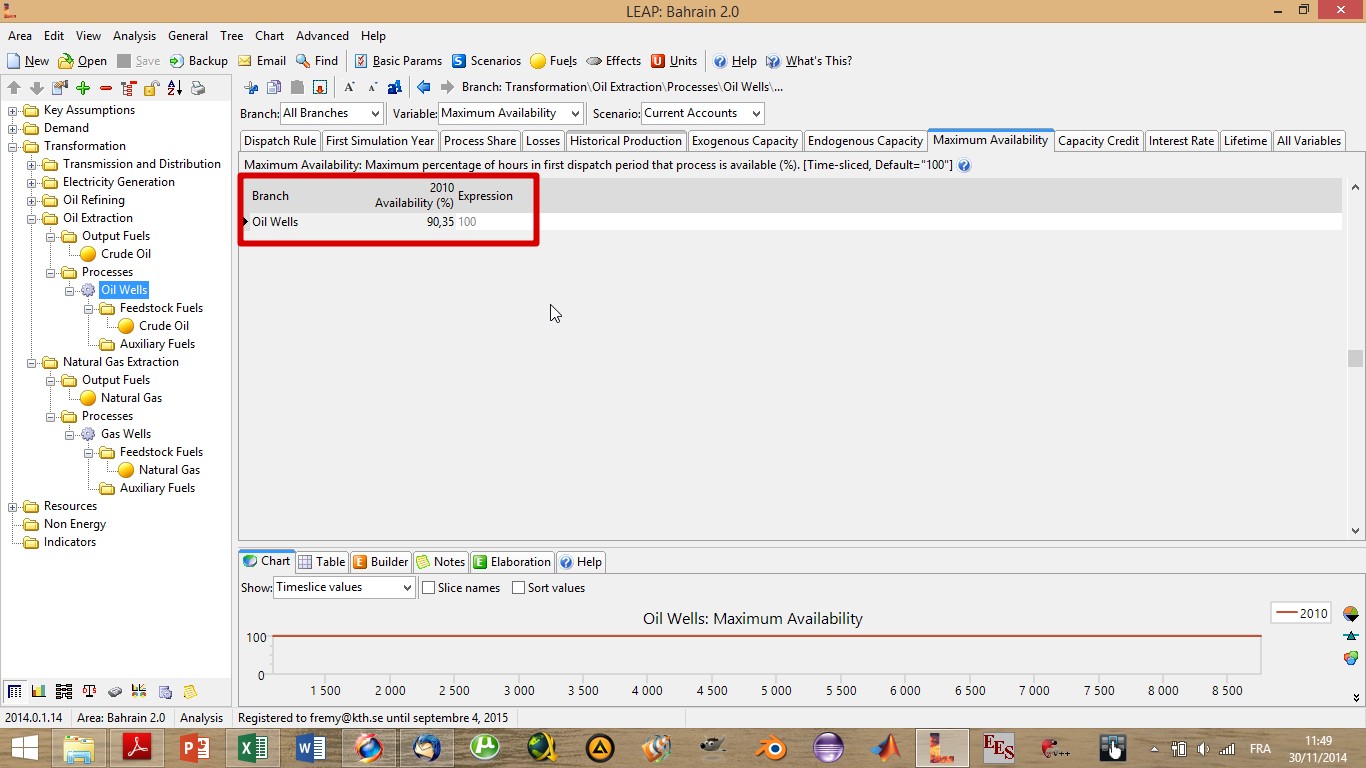The height and width of the screenshot is (768, 1366).
Task: Open Blender from the taskbar
Action: (770, 747)
